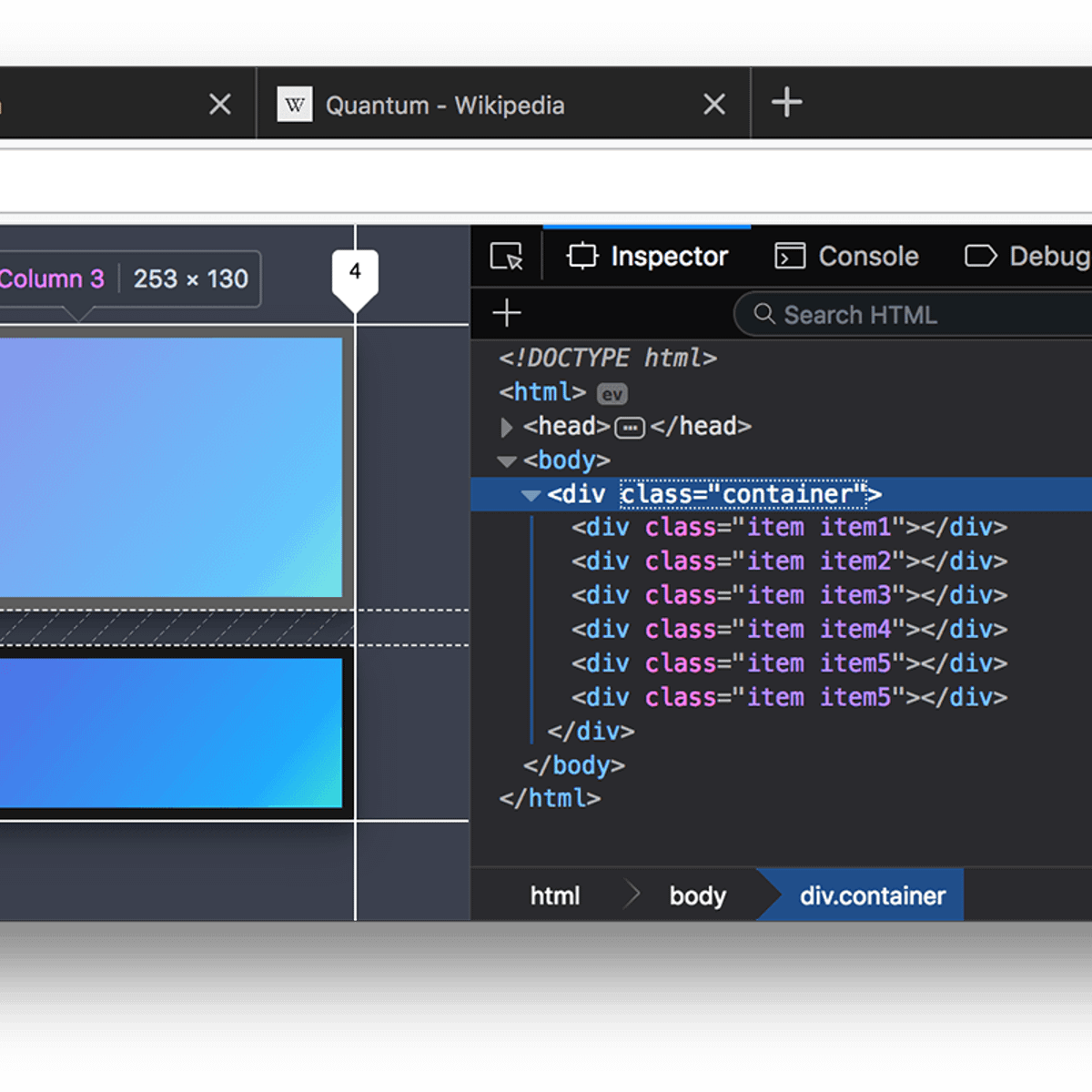Open a new browser tab with the plus button
The width and height of the screenshot is (1092, 1092).
tap(784, 103)
